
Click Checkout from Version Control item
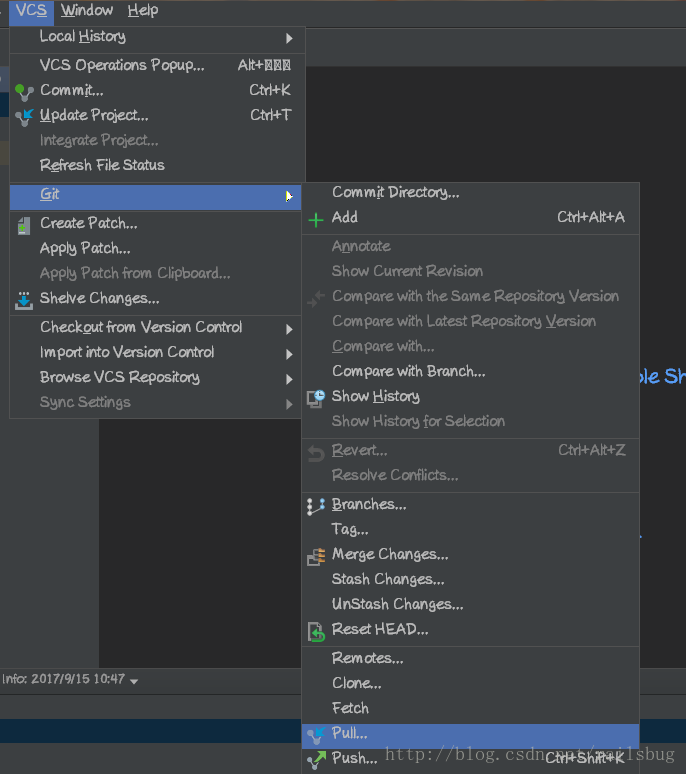pos(155,327)
